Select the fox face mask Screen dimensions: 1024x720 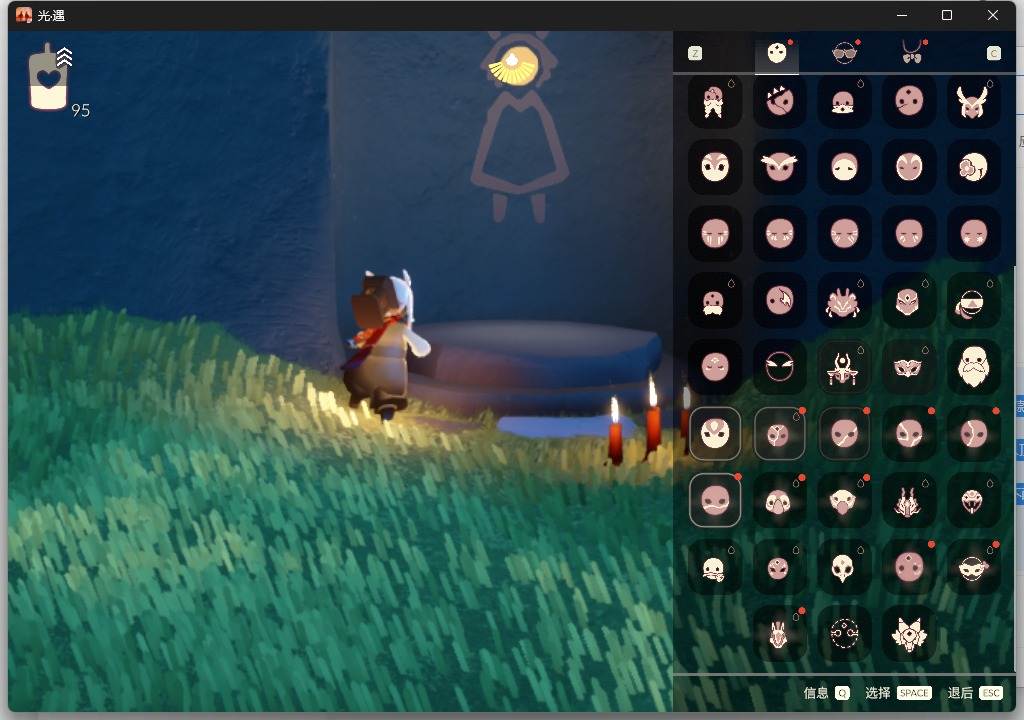[x=908, y=634]
